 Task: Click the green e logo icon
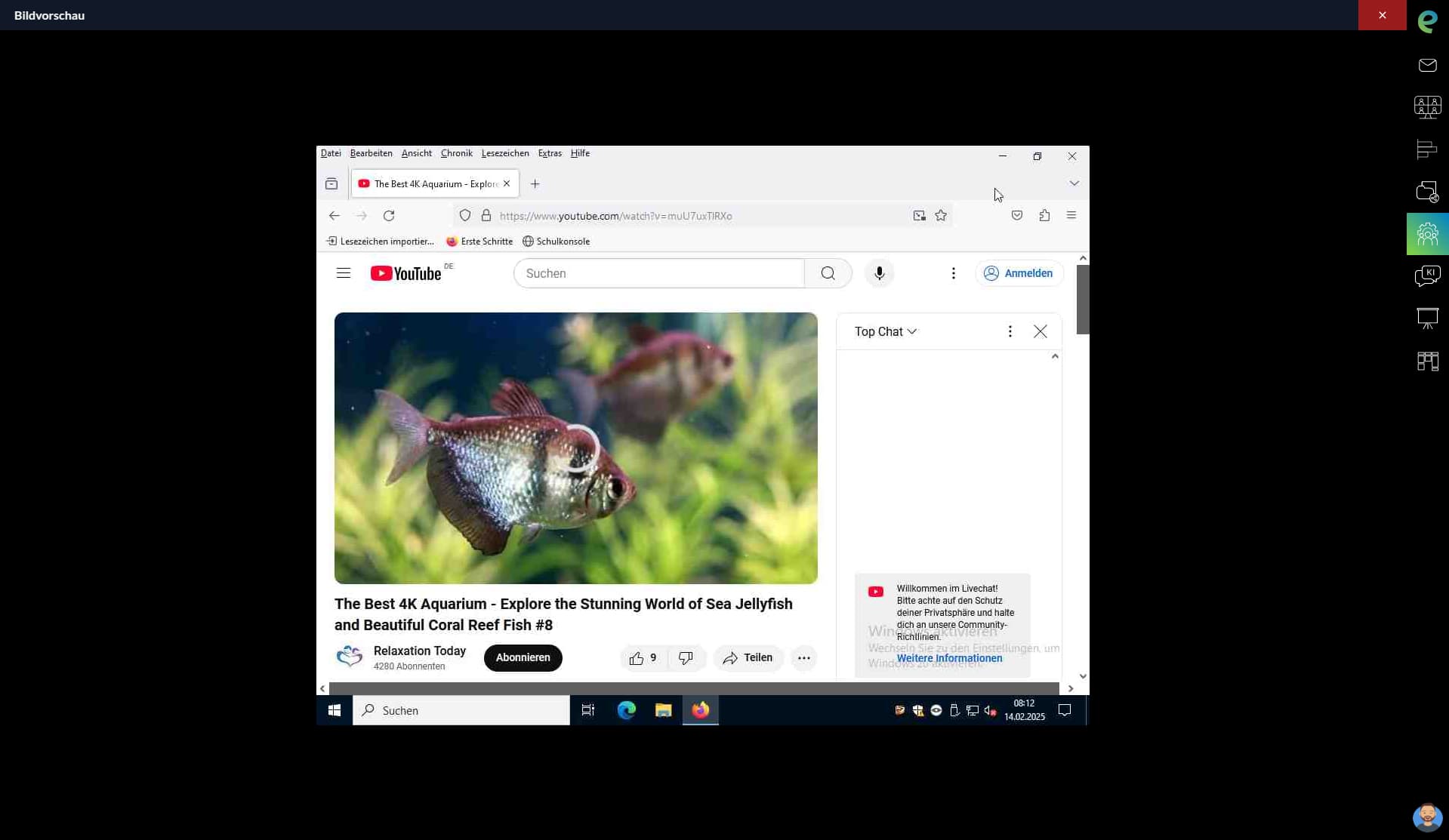click(1427, 21)
